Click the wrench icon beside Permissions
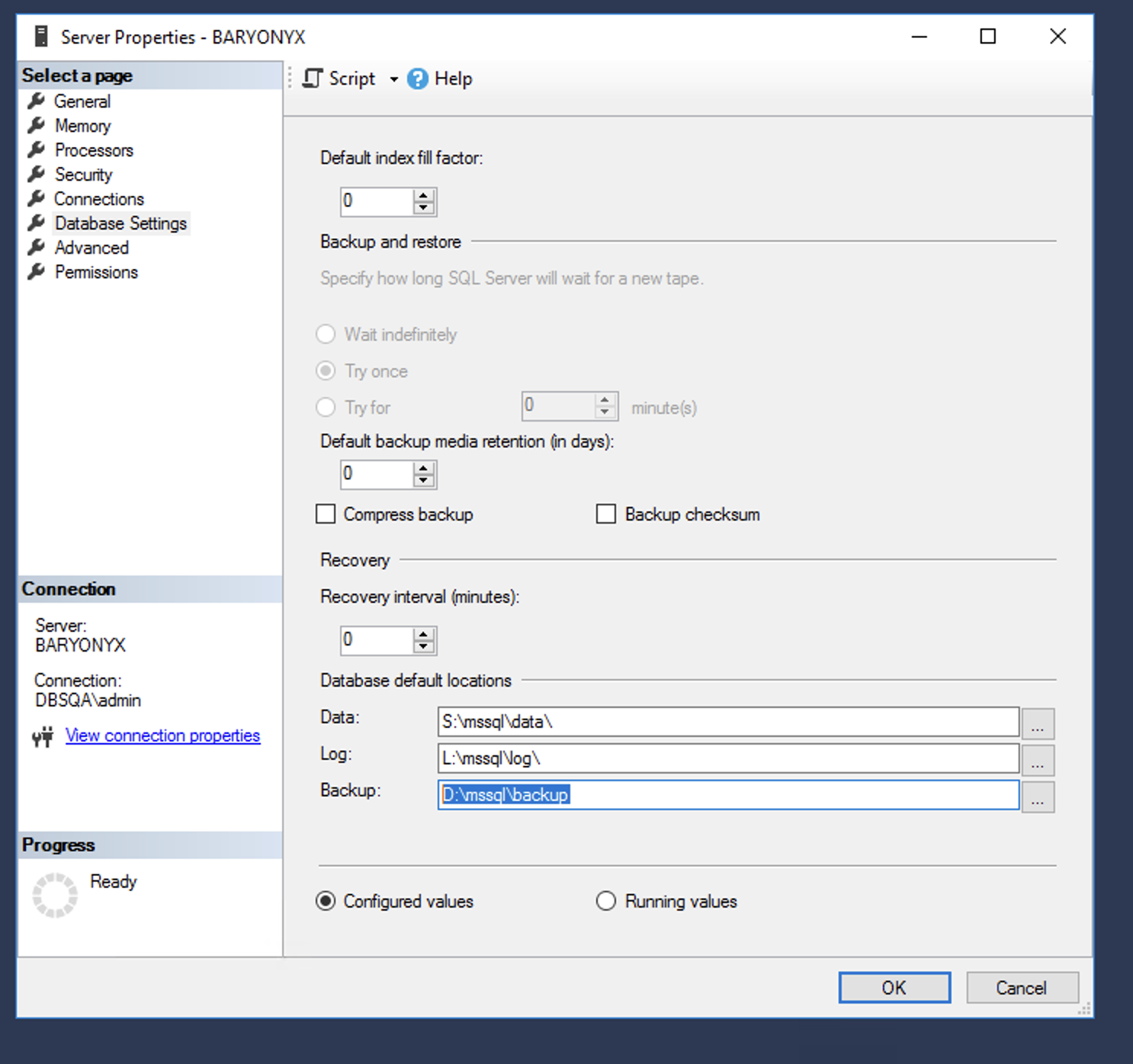 point(37,271)
